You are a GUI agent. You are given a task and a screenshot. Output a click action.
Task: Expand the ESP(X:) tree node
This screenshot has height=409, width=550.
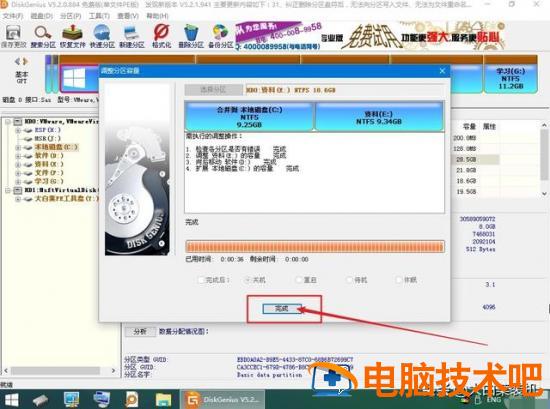[x=18, y=130]
